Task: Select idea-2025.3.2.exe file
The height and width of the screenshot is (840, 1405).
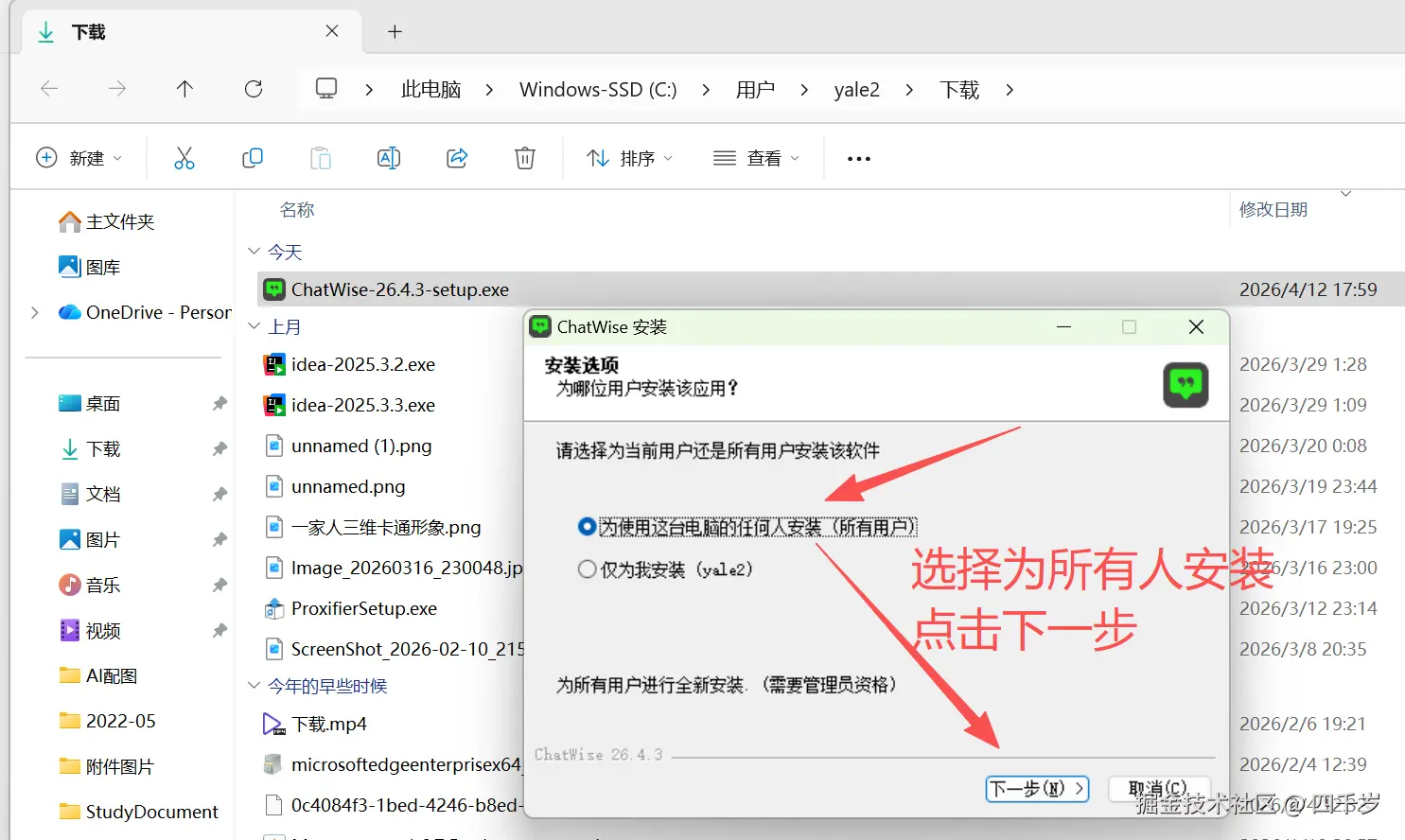Action: [x=362, y=364]
